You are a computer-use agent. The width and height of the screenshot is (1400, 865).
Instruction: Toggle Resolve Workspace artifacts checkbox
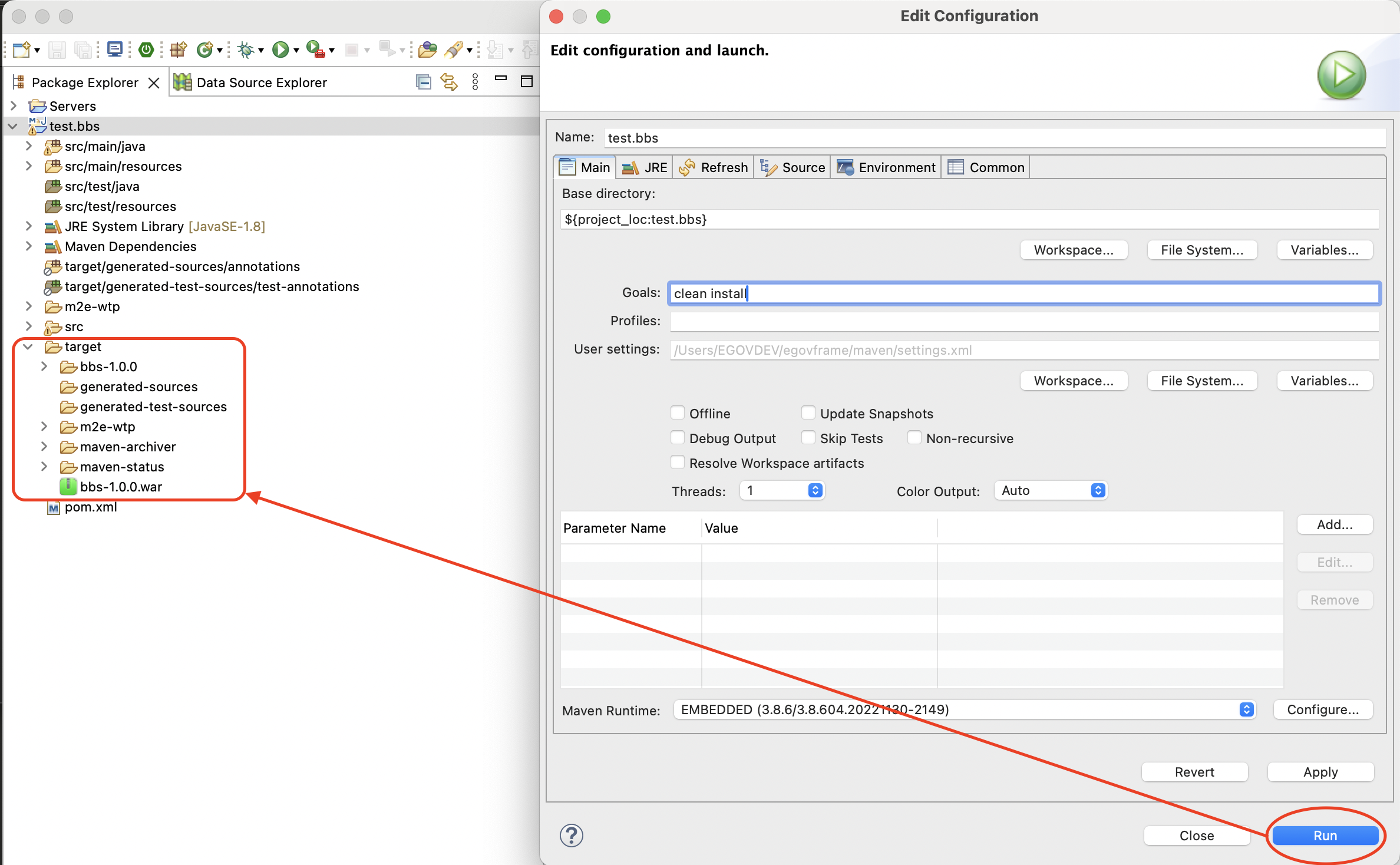[678, 463]
